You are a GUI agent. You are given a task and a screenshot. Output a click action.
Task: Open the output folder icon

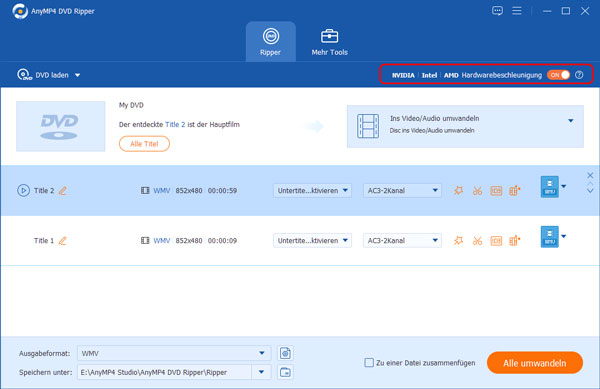tap(285, 372)
